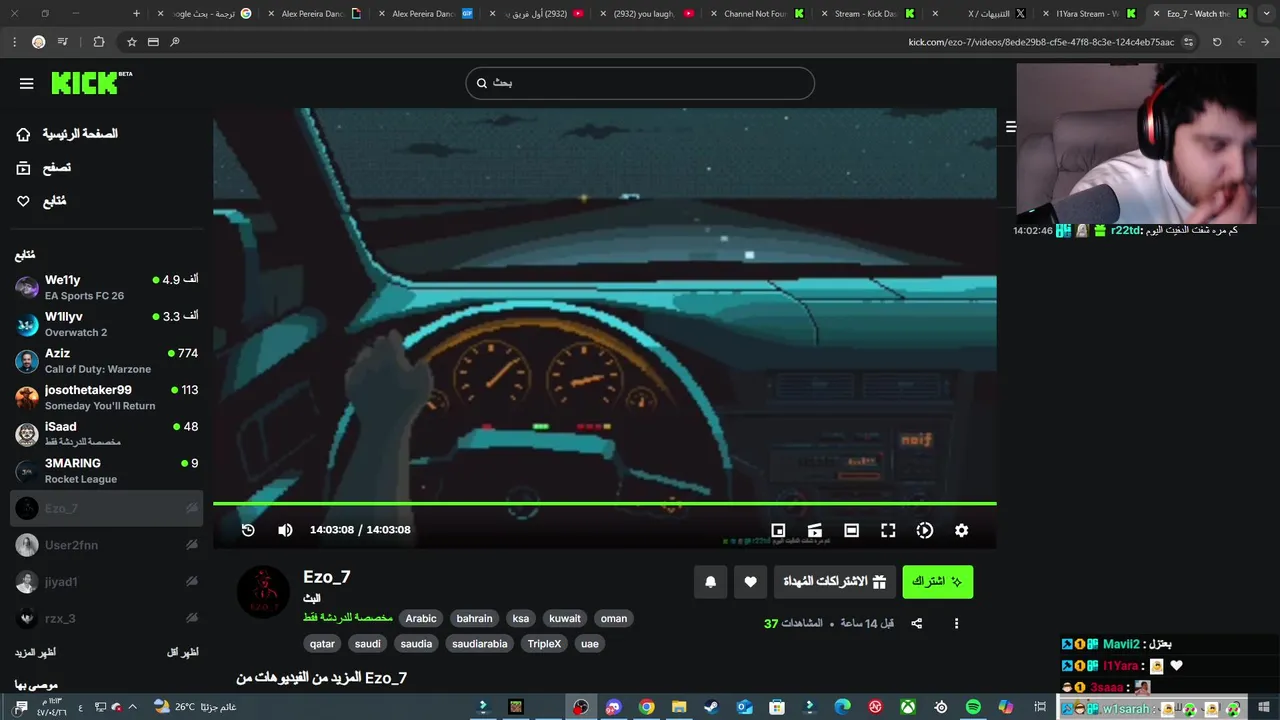The image size is (1280, 720).
Task: Click the Arabic tag
Action: coord(421,618)
